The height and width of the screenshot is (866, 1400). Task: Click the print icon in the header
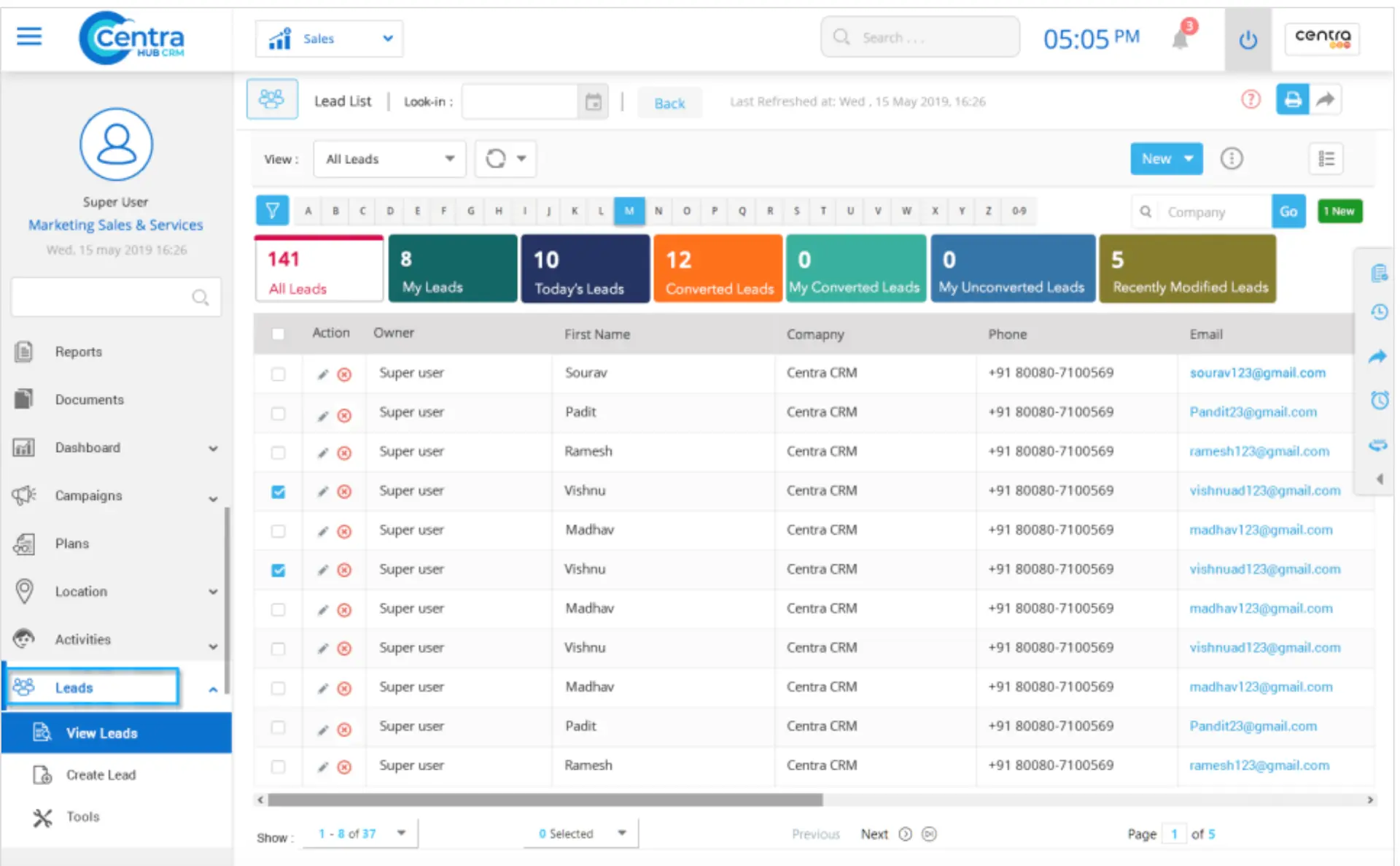pos(1291,99)
